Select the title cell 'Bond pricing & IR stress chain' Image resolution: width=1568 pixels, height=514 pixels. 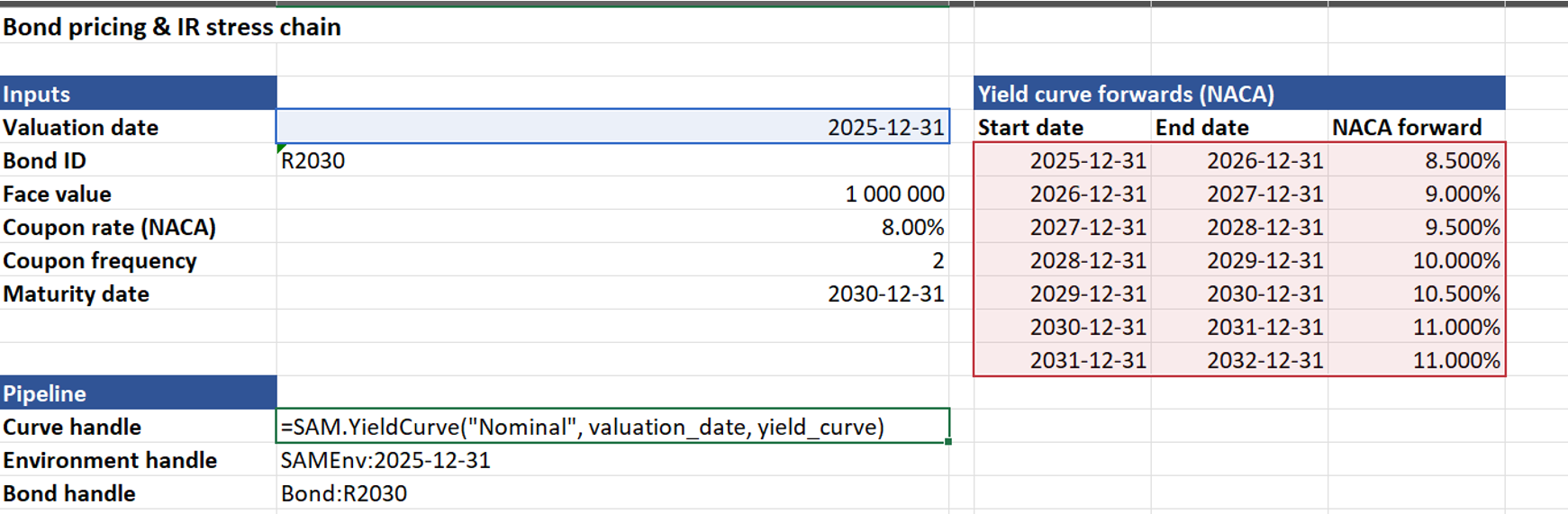pyautogui.click(x=171, y=27)
